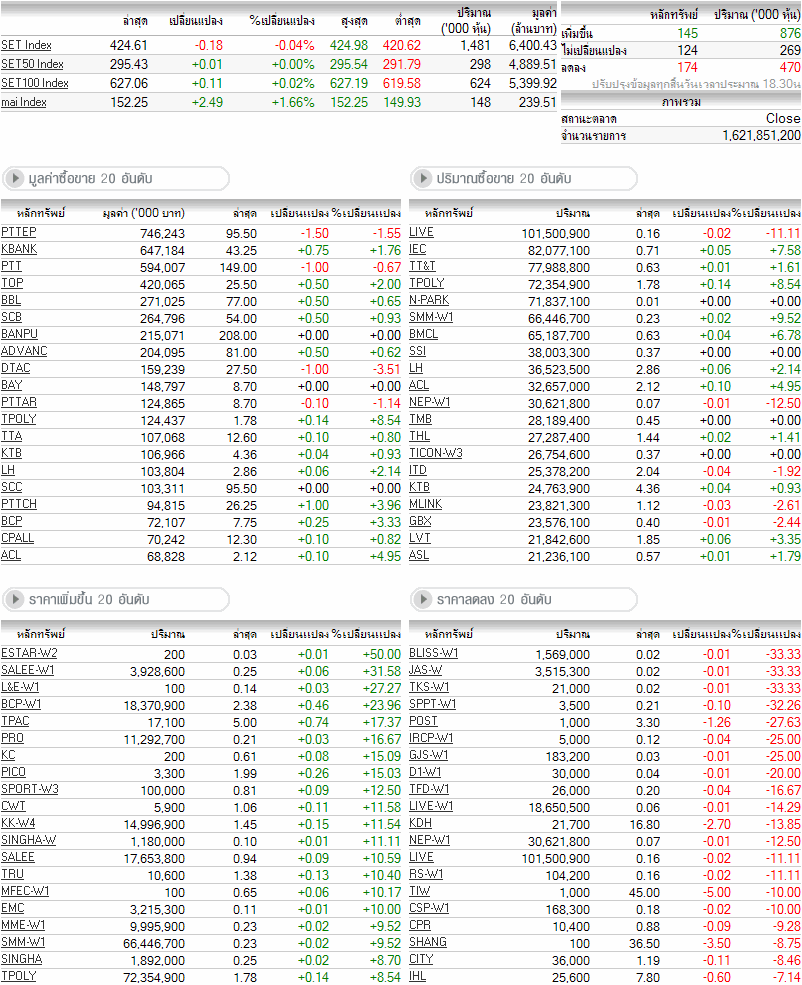This screenshot has width=802, height=985.
Task: Open the SHANG stock link
Action: tap(428, 942)
